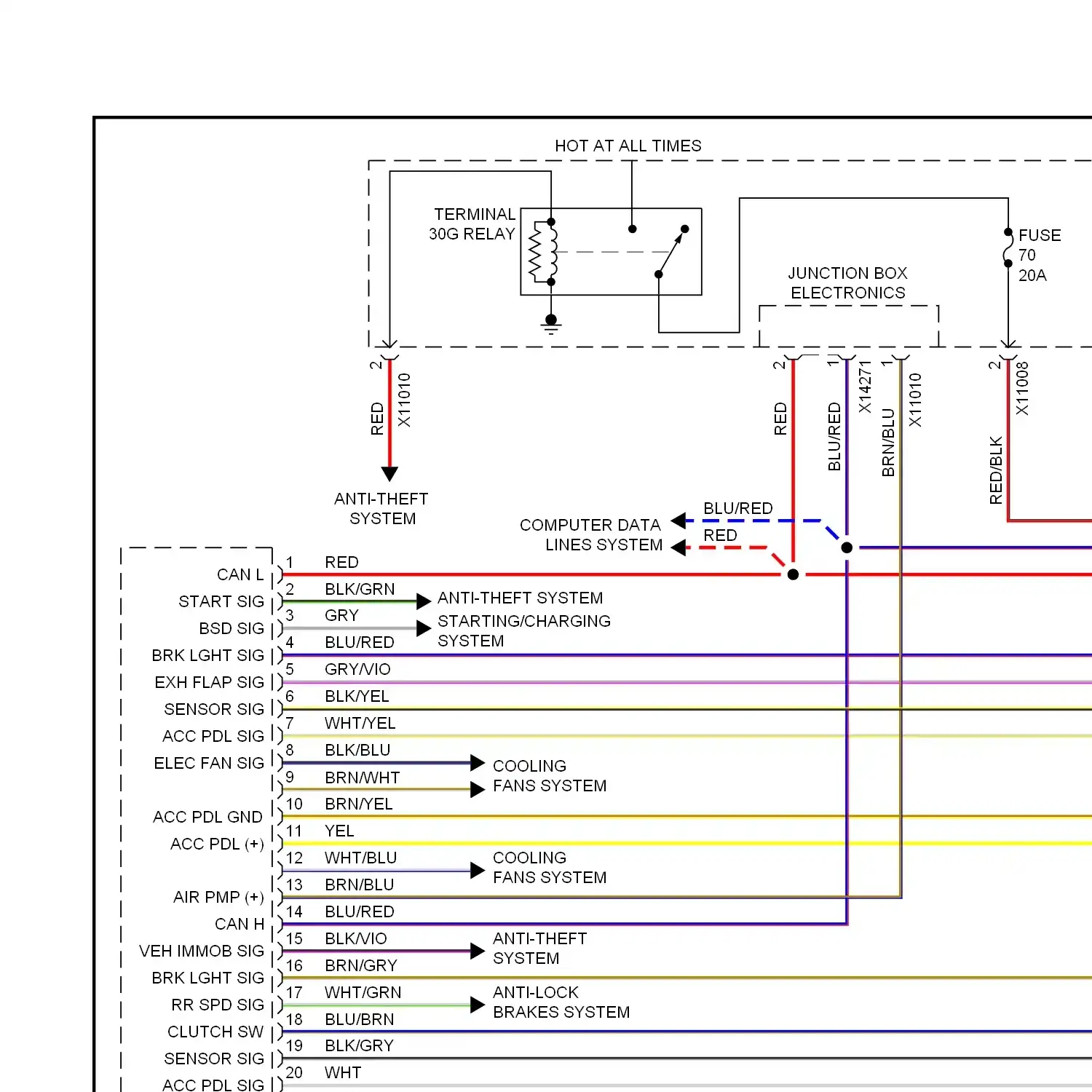Click arrow head on the GRY wire

pos(424,628)
